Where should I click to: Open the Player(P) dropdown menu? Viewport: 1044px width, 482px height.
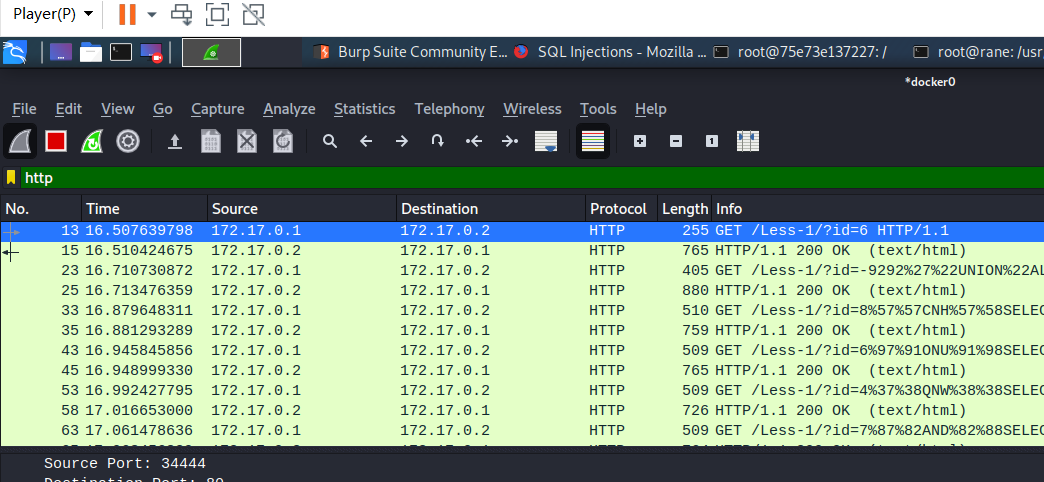point(53,14)
